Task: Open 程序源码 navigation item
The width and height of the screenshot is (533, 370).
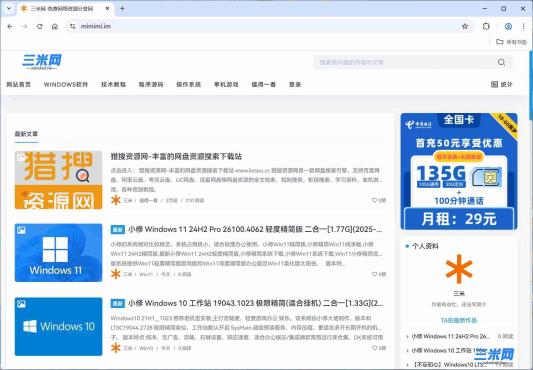Action: (151, 84)
